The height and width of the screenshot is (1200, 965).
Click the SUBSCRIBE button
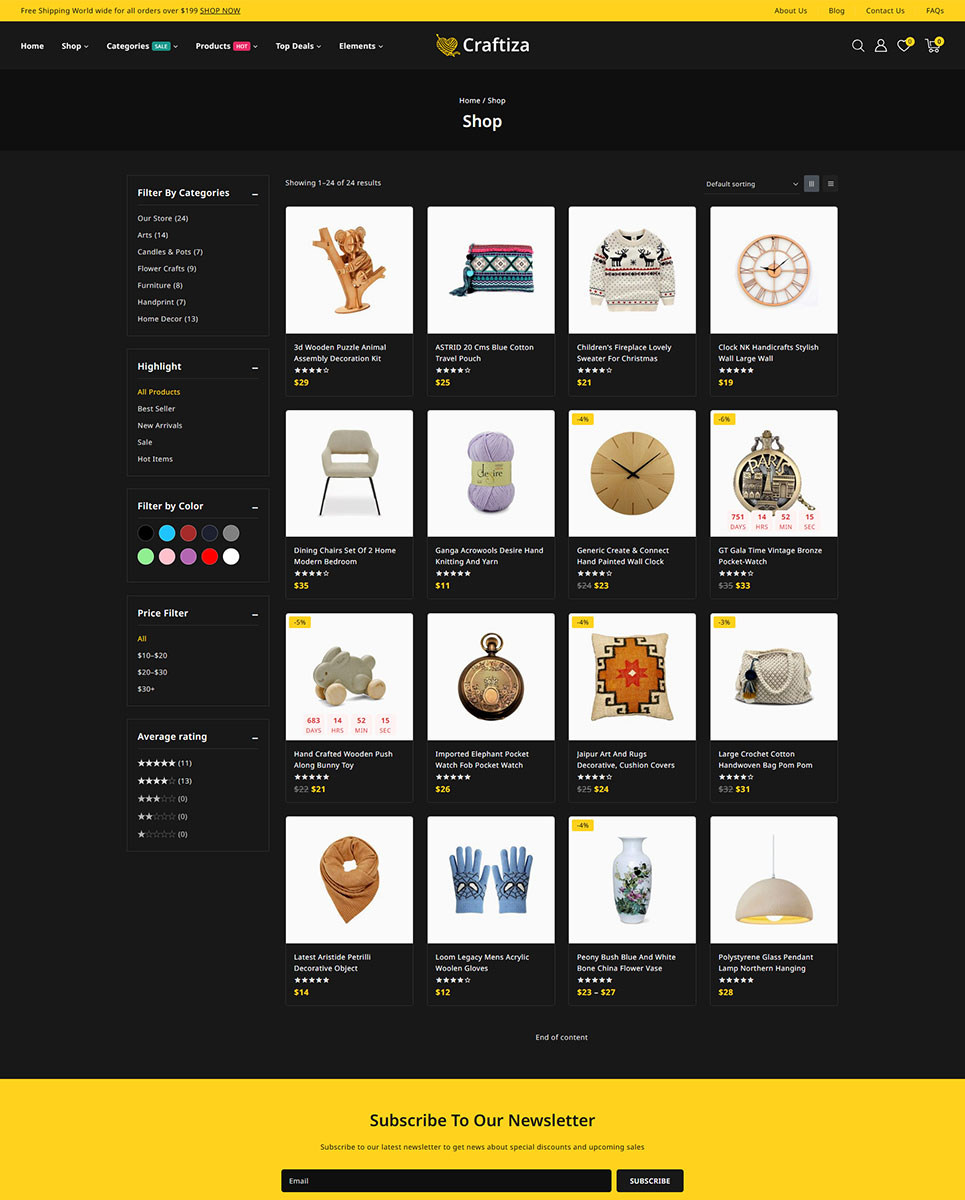pos(650,1181)
